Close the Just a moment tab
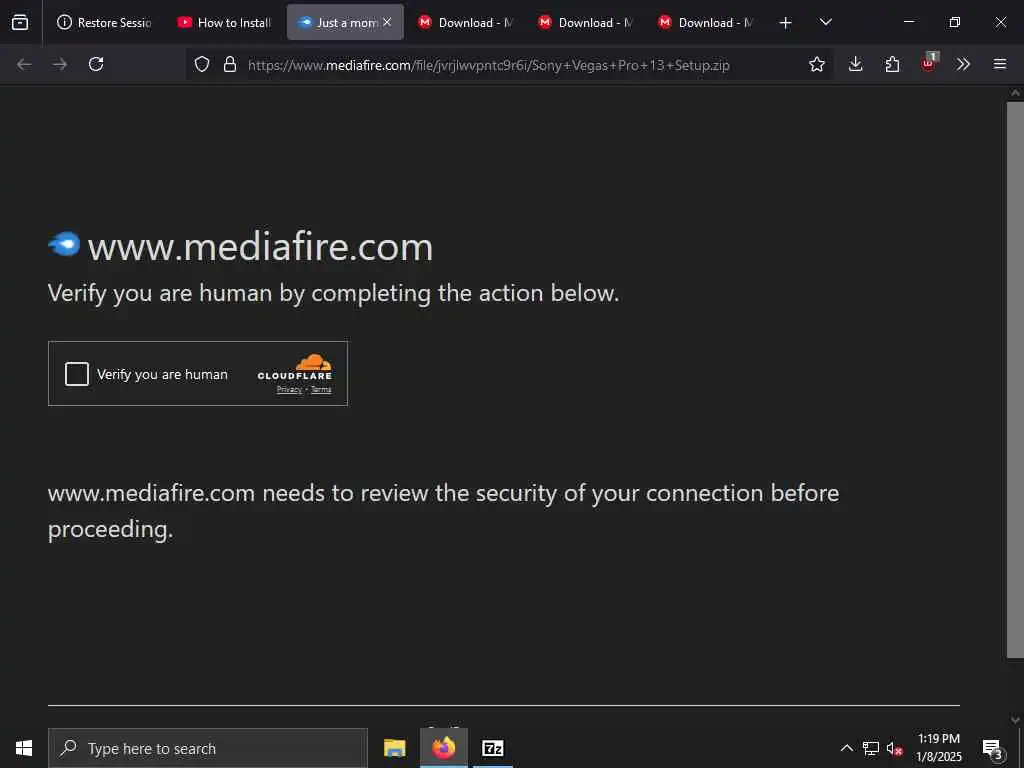 387,22
